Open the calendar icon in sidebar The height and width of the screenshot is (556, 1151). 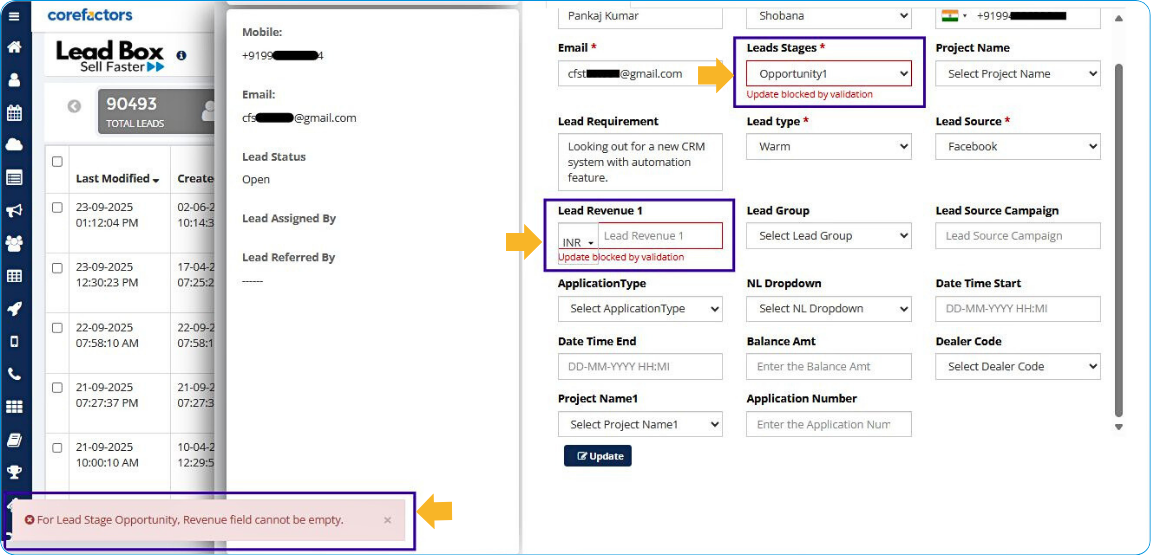[x=14, y=113]
